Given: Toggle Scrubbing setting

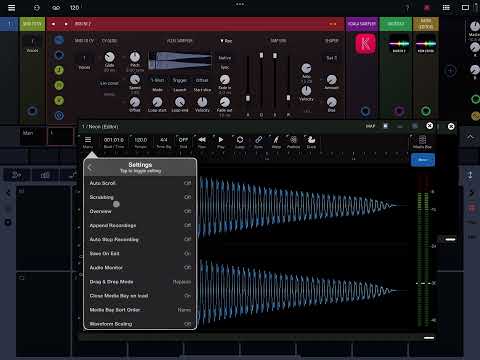Looking at the screenshot, I should 140,197.
